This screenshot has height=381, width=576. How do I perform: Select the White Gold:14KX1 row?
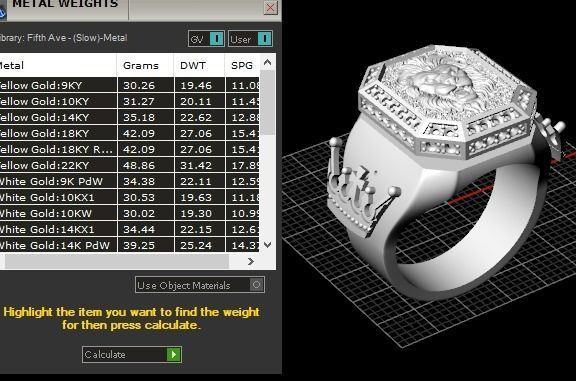(x=129, y=229)
